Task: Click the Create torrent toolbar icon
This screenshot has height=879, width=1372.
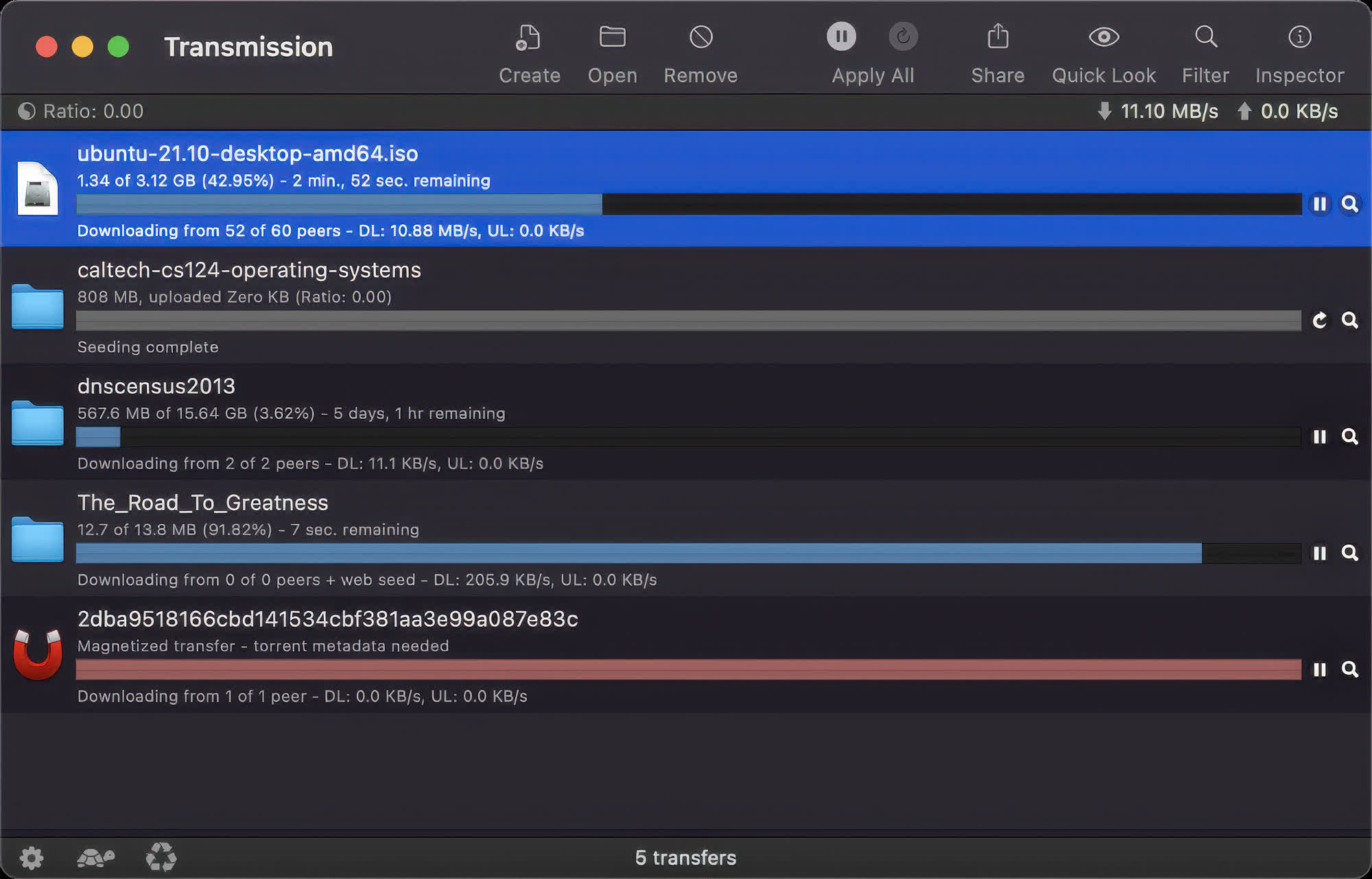Action: click(x=528, y=38)
